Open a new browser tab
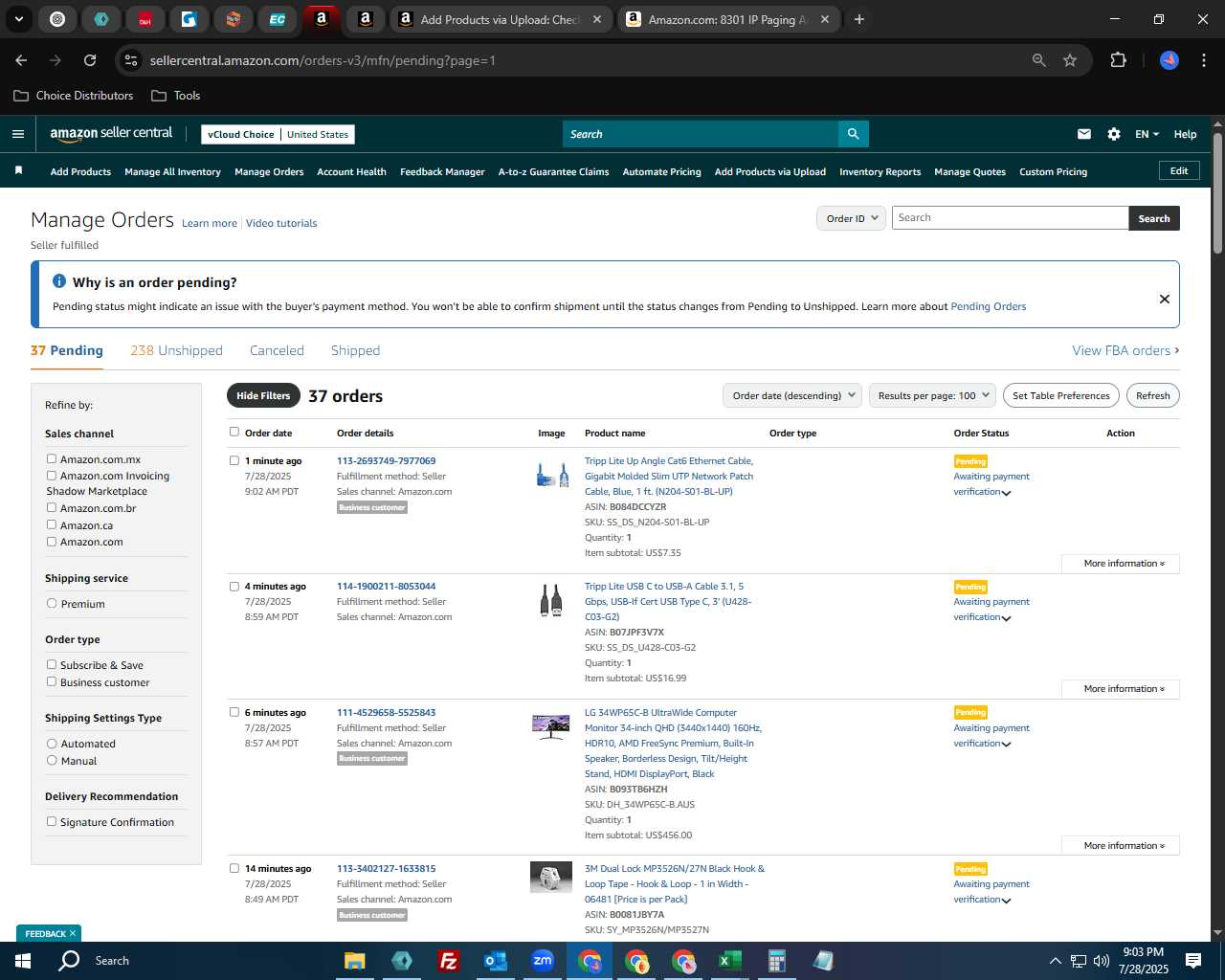 (859, 19)
